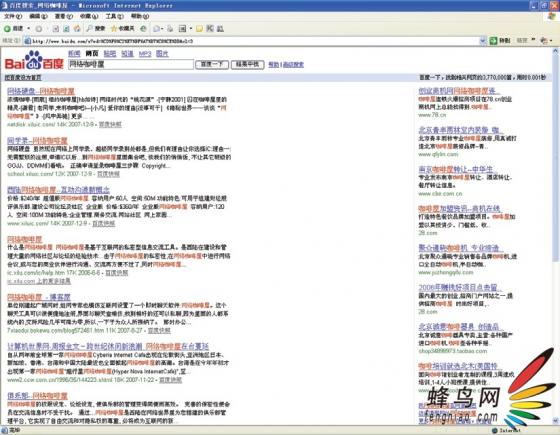Click set Baidu as homepage link
Screen dimensions: 560x435
click(x=23, y=78)
